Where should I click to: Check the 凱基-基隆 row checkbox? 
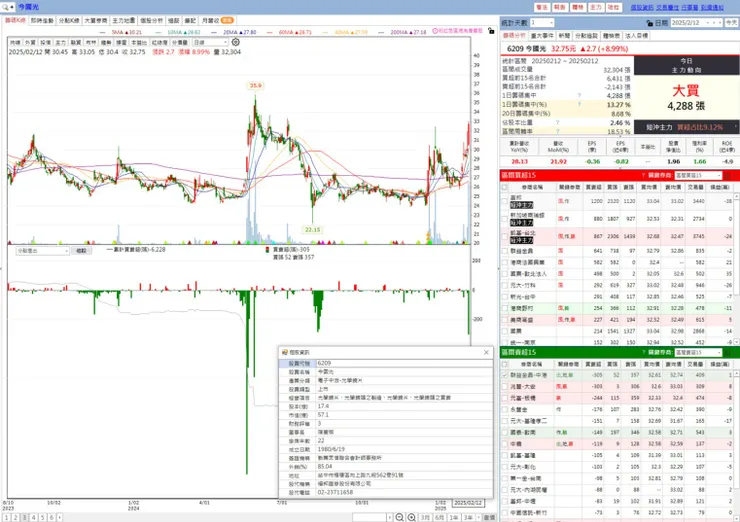(505, 455)
